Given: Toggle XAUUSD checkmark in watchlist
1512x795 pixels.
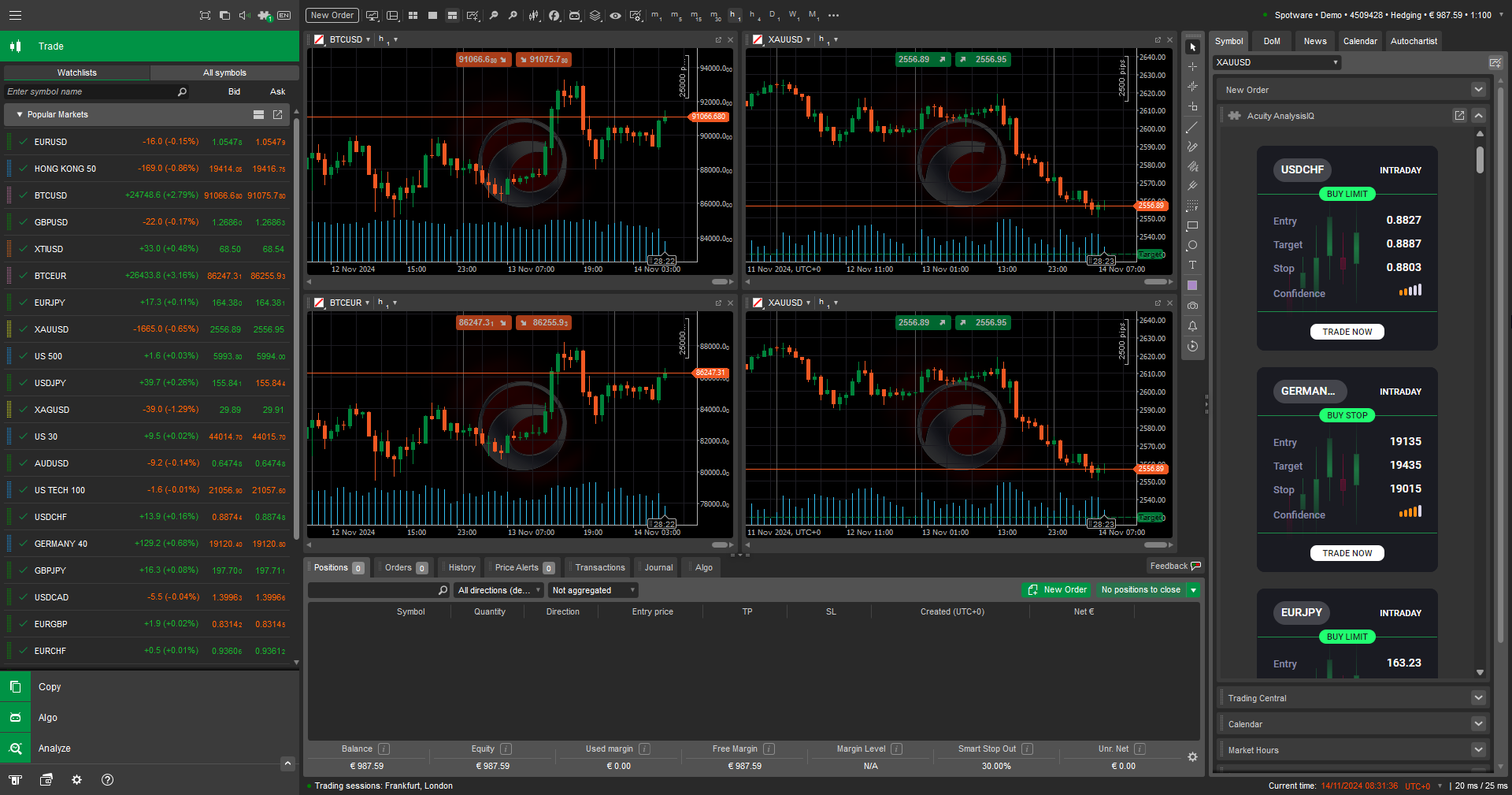Looking at the screenshot, I should coord(23,329).
